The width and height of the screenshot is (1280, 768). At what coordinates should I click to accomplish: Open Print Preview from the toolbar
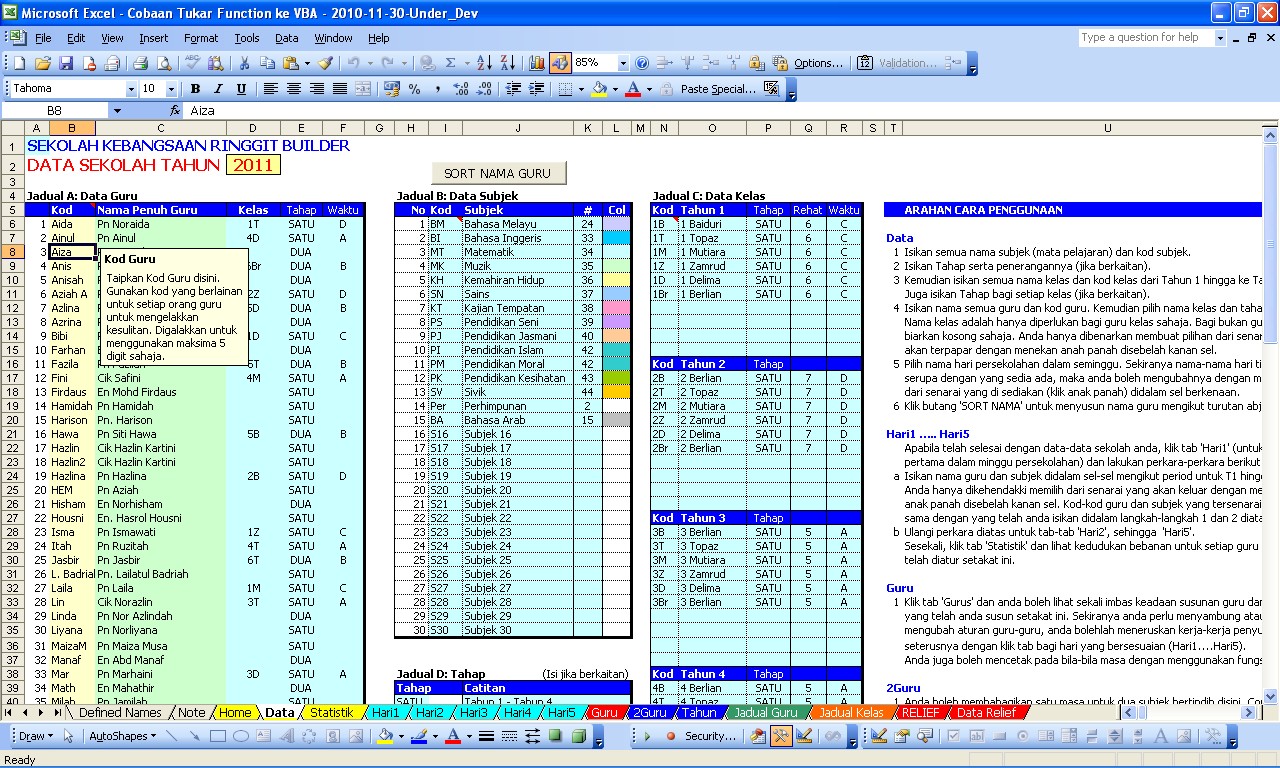coord(162,63)
